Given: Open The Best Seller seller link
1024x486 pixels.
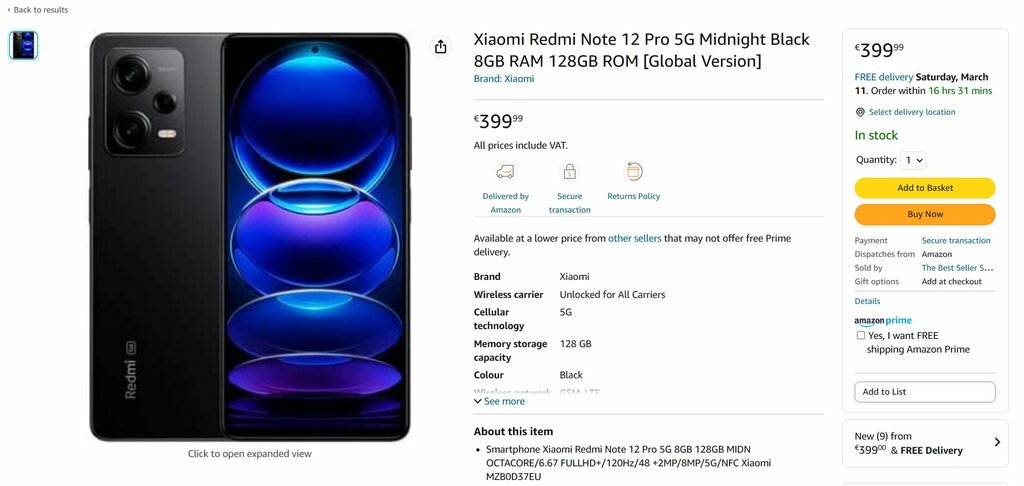Looking at the screenshot, I should tap(957, 268).
